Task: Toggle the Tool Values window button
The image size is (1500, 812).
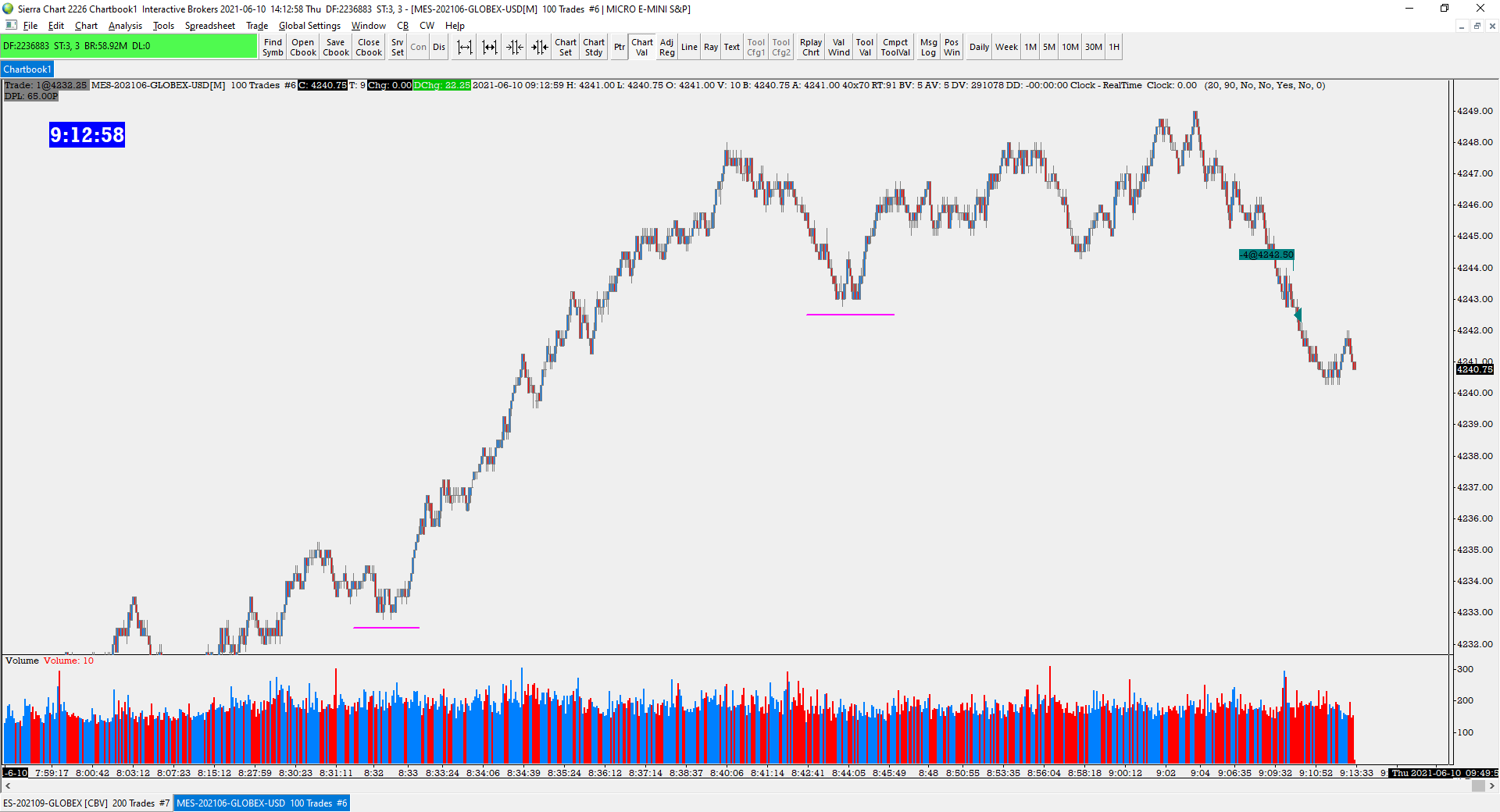Action: click(x=865, y=47)
